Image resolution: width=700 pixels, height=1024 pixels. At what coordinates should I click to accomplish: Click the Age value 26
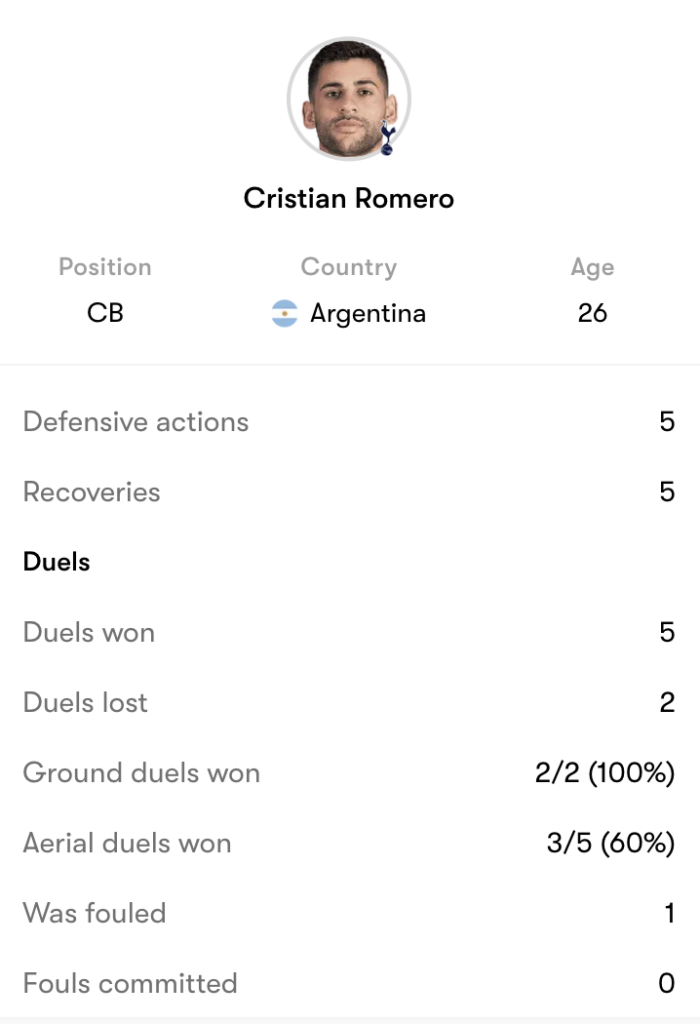click(x=592, y=313)
